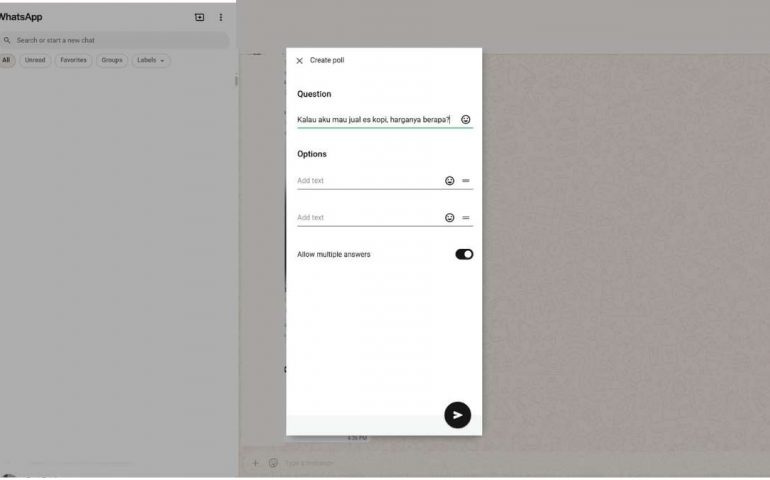Toggle Allow multiple answers switch

(464, 255)
